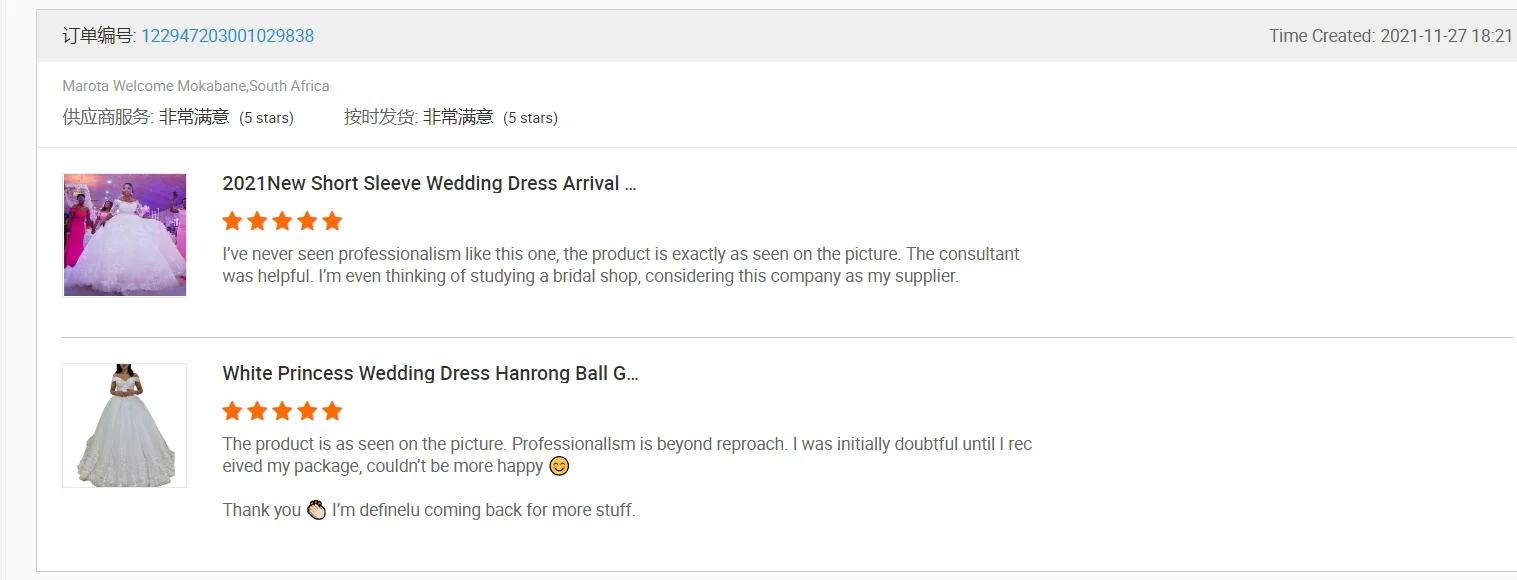Screen dimensions: 1517x580
Task: Click first star of White Princess dress rating
Action: (x=232, y=411)
